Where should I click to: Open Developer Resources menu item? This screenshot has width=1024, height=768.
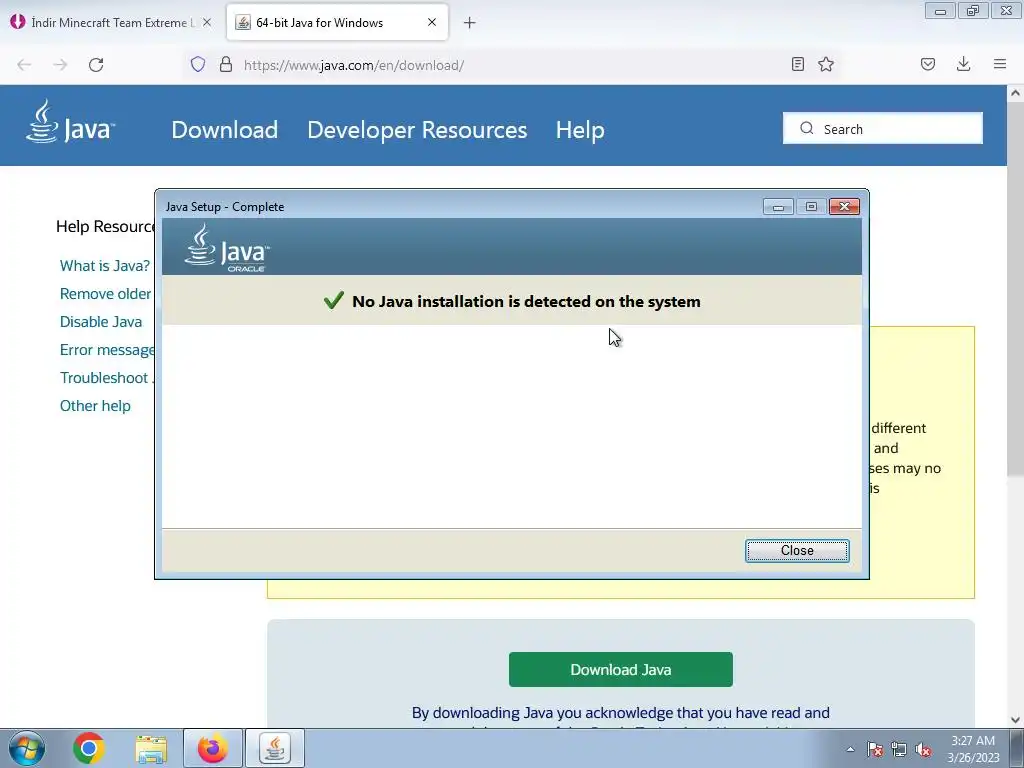(417, 130)
